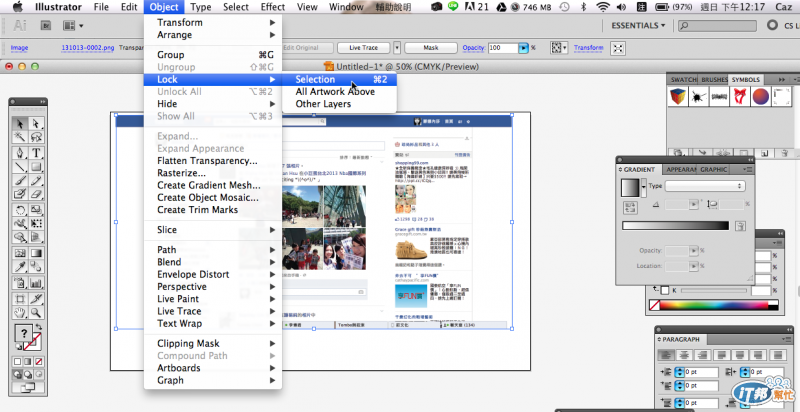Screen dimensions: 800x412
Task: Select the Symbol Sprayer tool
Action: pyautogui.click(x=20, y=282)
